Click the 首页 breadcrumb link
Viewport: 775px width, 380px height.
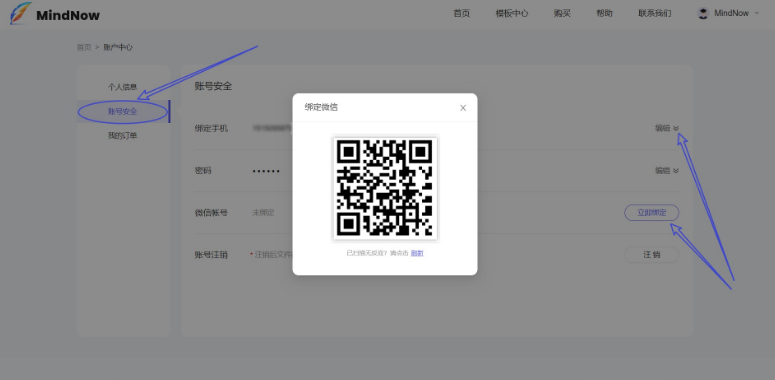[84, 47]
